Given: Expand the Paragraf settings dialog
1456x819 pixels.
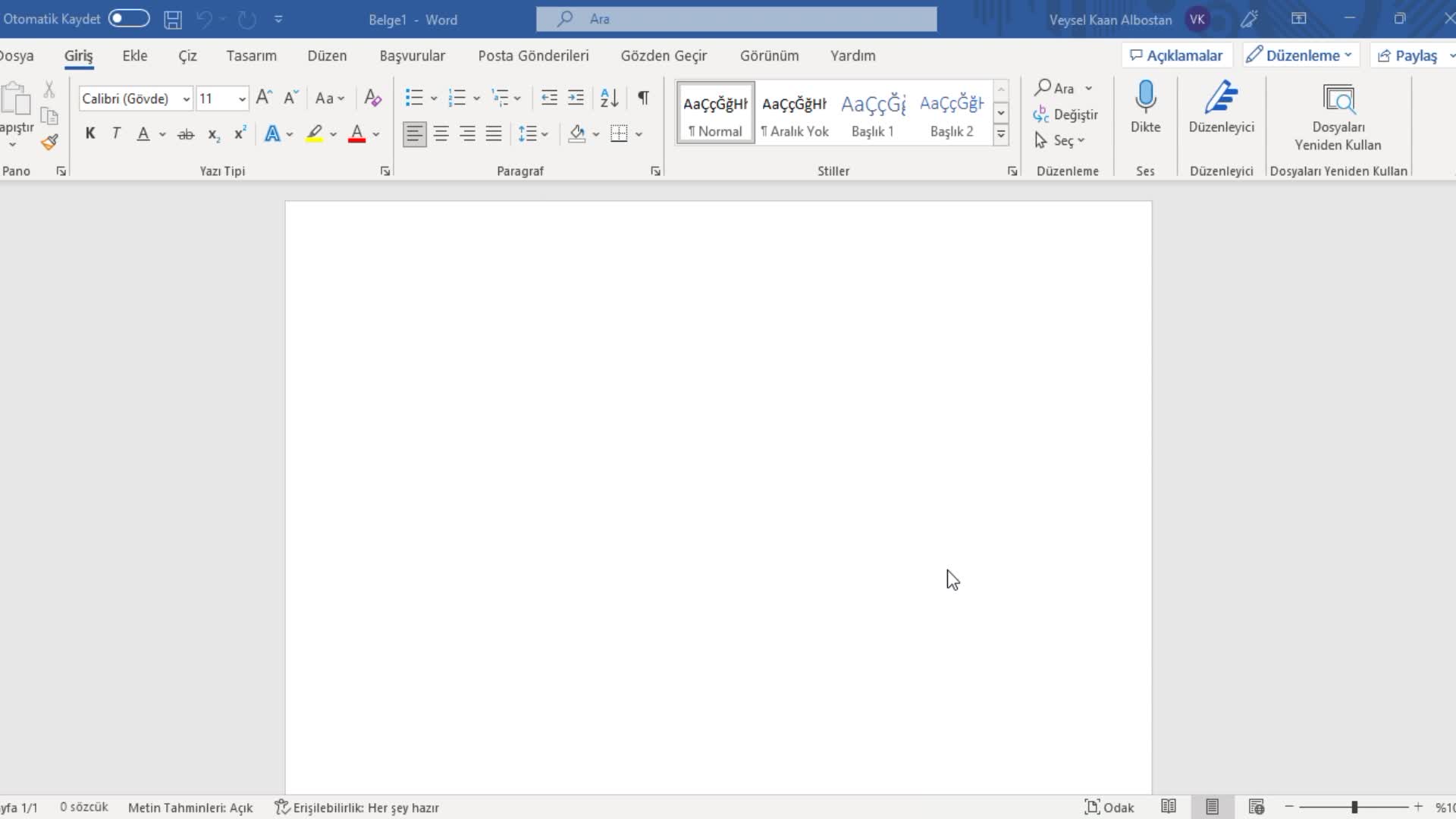Looking at the screenshot, I should pos(655,171).
